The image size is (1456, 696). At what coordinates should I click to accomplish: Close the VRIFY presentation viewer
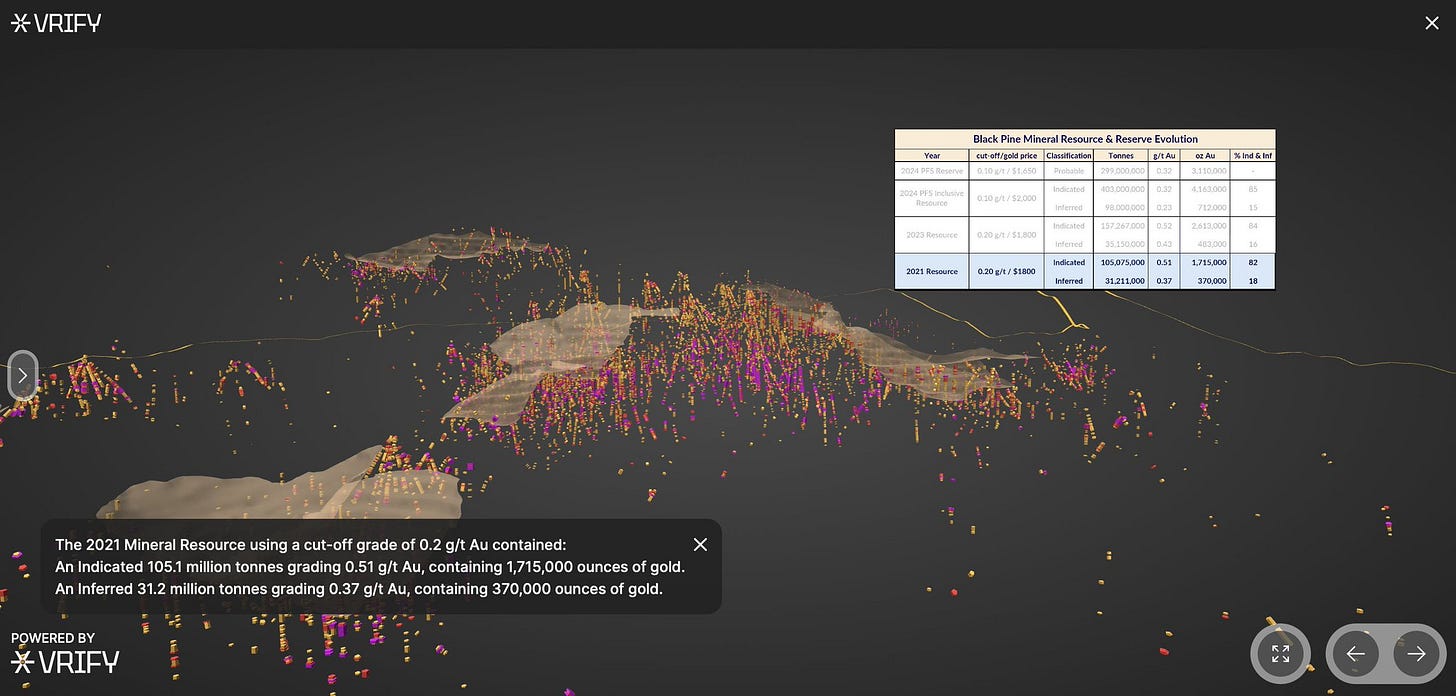tap(1432, 23)
